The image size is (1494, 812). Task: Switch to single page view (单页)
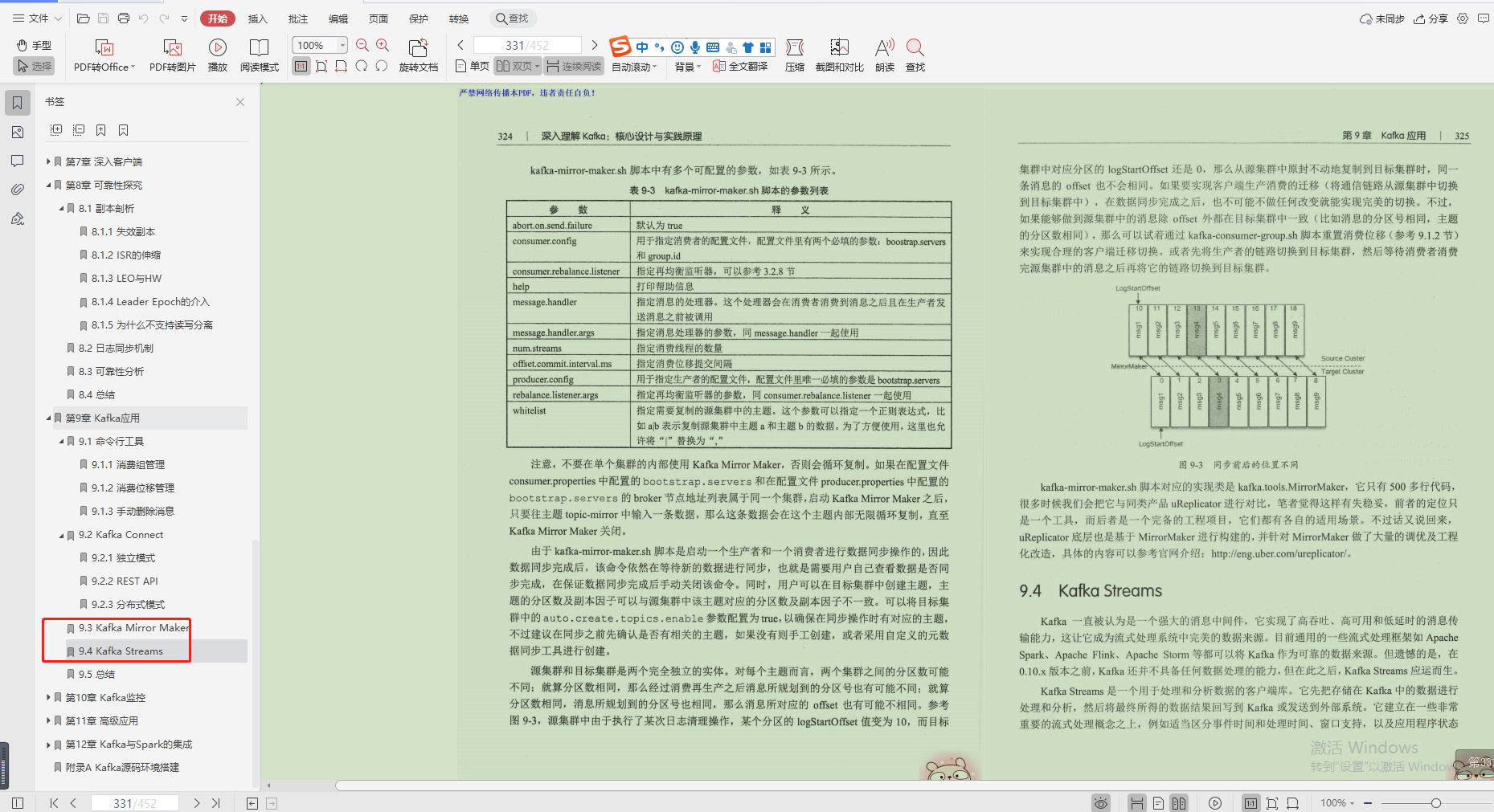tap(472, 66)
